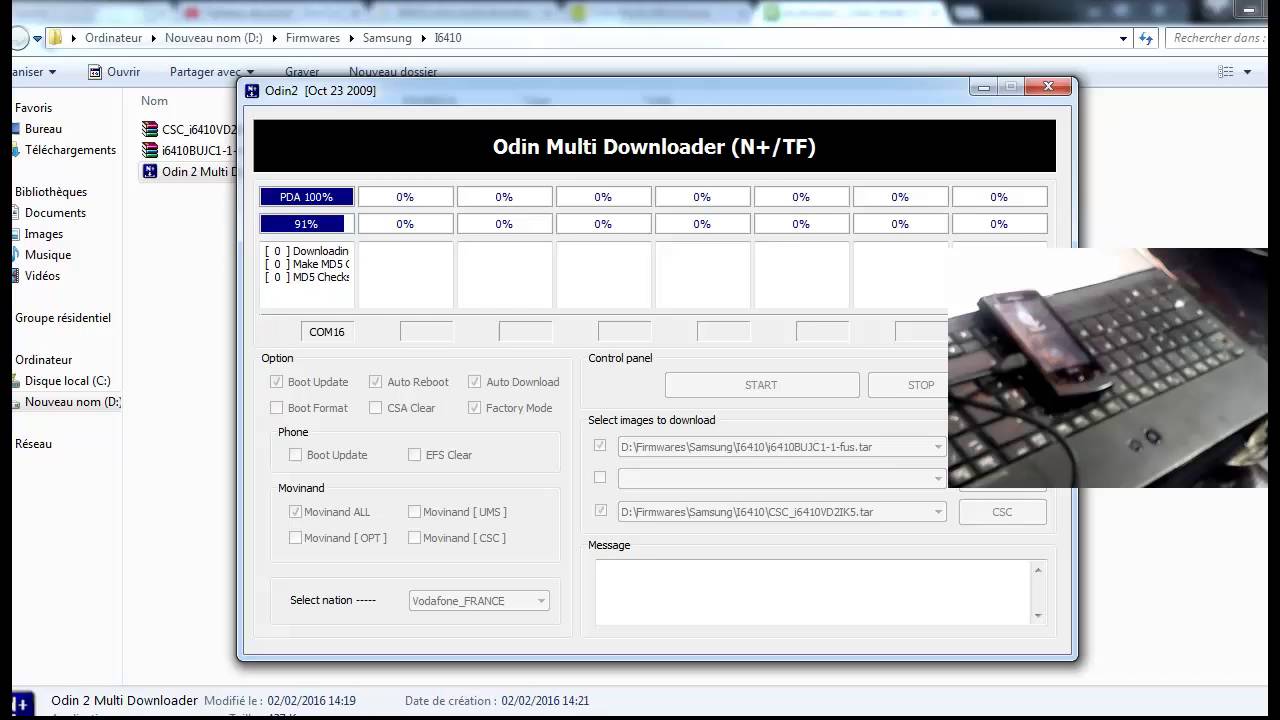Enable Phone Boot Update checkbox
Image resolution: width=1280 pixels, height=720 pixels.
[x=295, y=455]
